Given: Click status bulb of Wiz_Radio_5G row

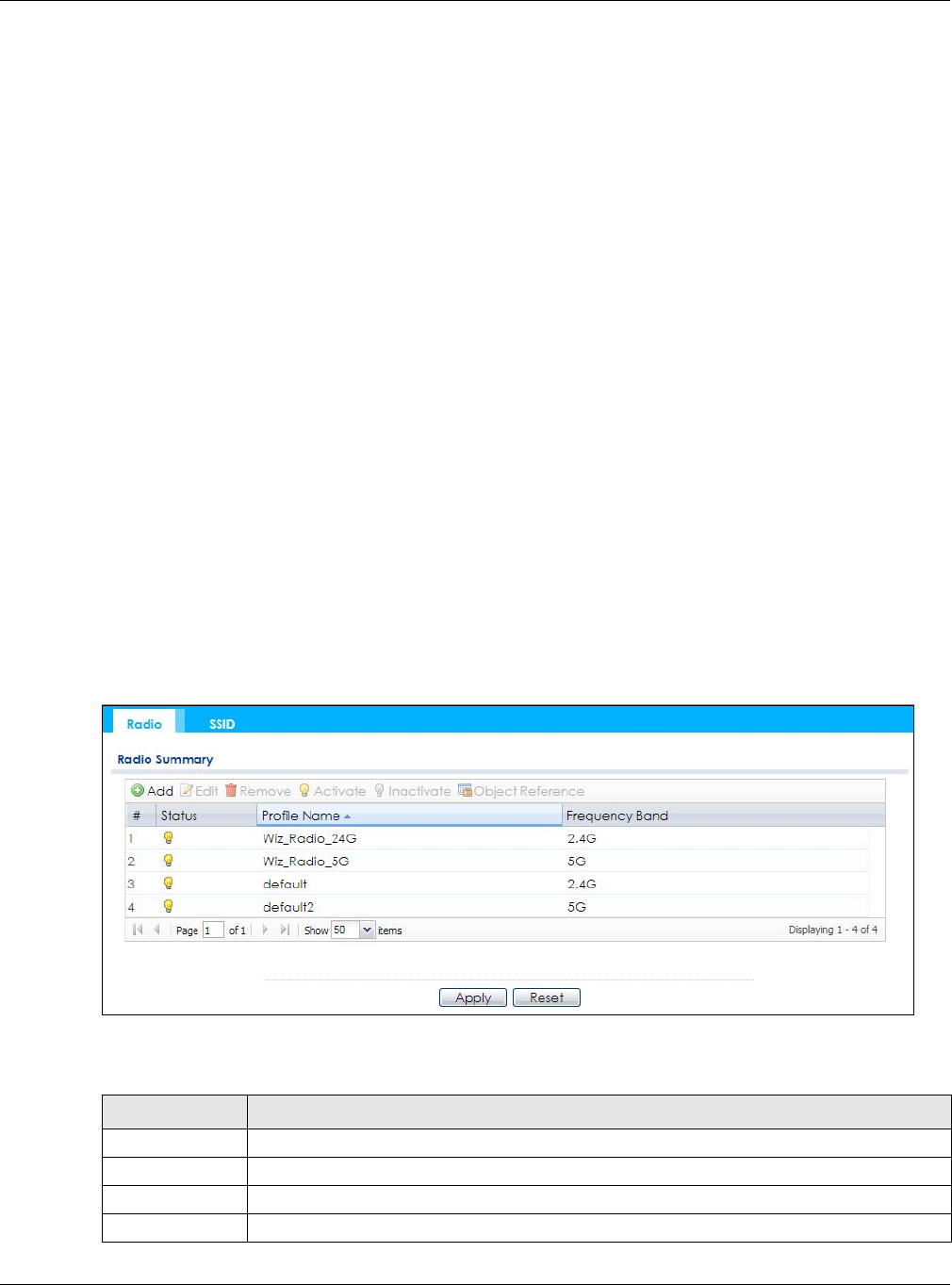Looking at the screenshot, I should pos(168,860).
